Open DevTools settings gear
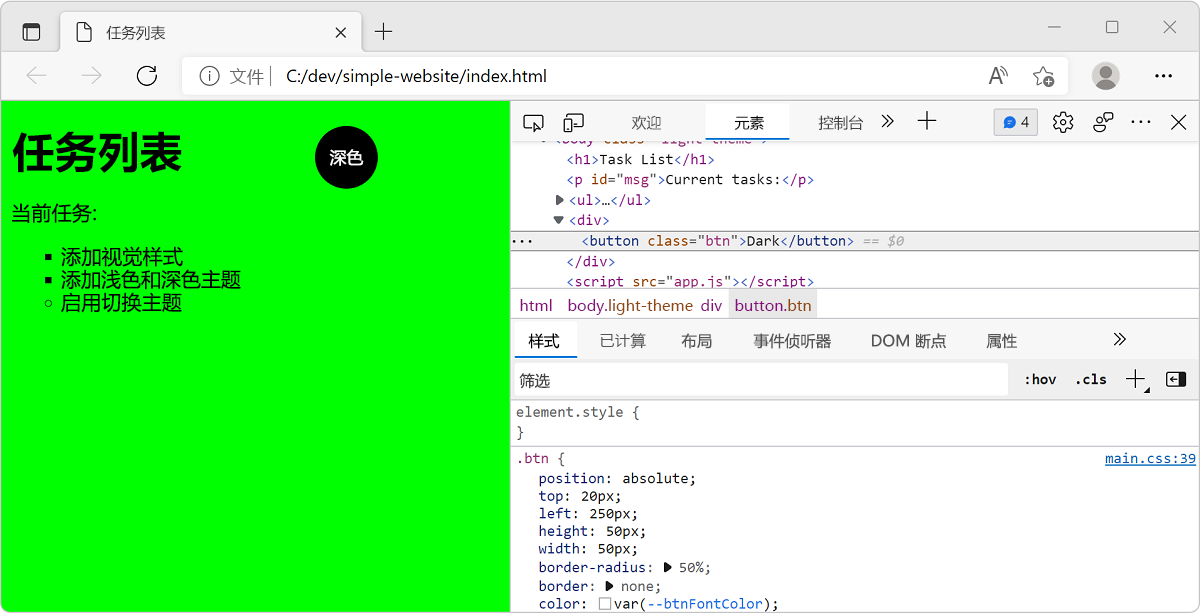 1063,122
